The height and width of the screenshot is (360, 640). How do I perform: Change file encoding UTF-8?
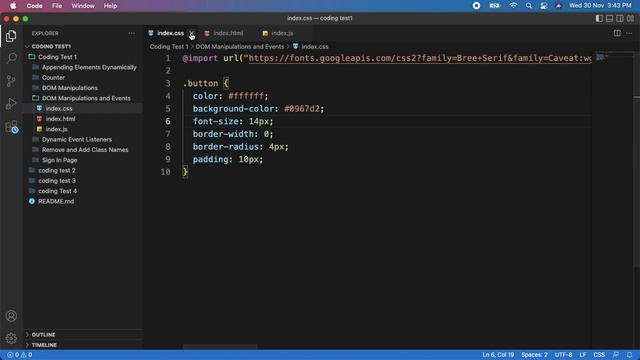[563, 355]
